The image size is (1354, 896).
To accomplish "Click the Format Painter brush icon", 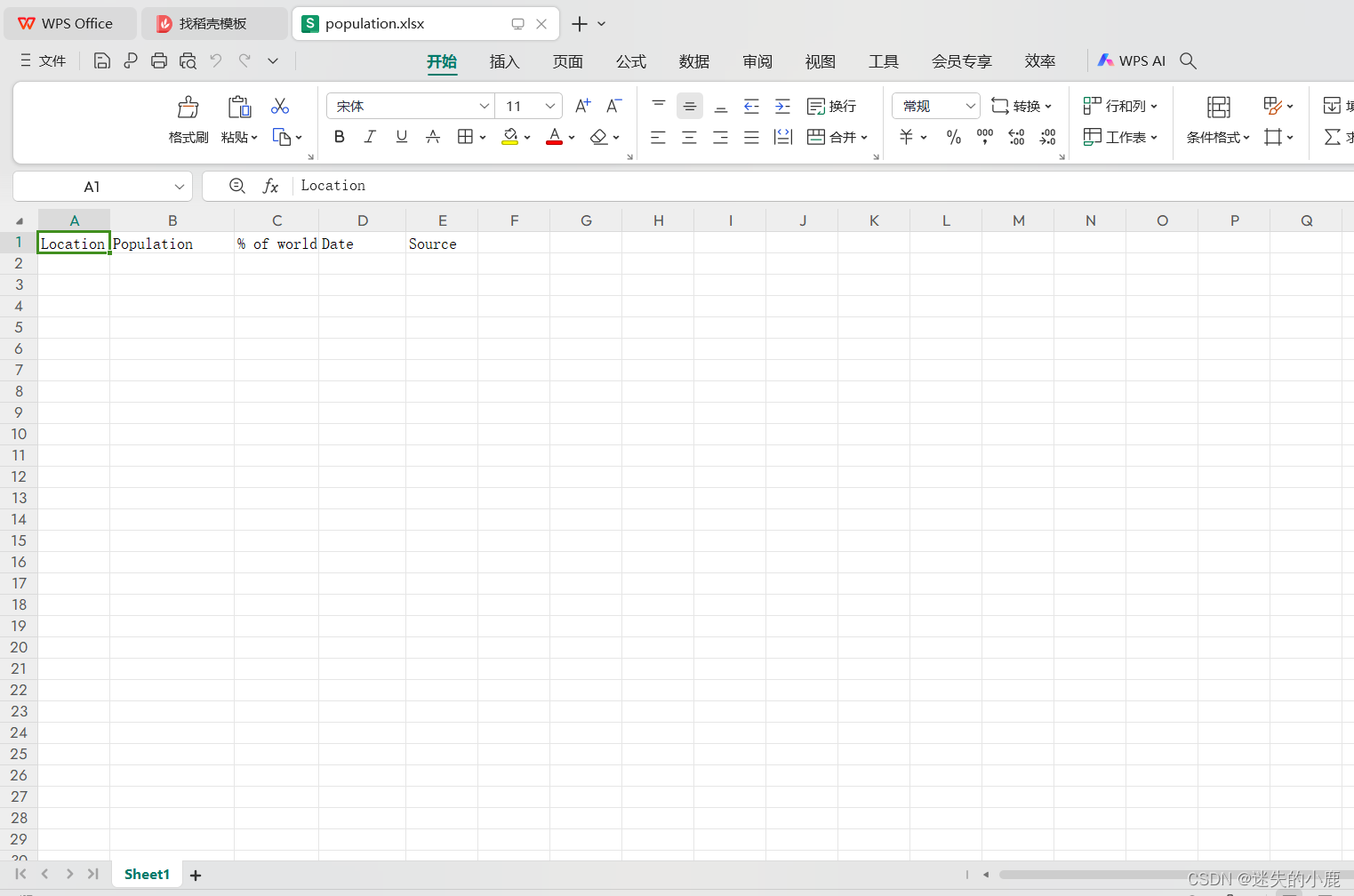I will pyautogui.click(x=188, y=107).
